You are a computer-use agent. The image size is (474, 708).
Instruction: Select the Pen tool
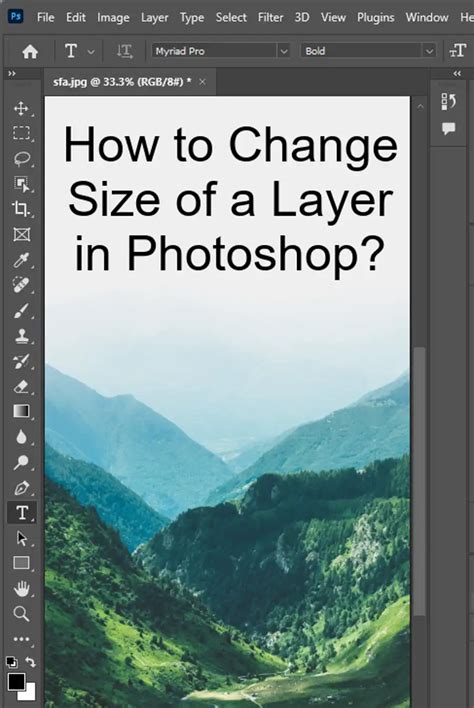(x=21, y=488)
